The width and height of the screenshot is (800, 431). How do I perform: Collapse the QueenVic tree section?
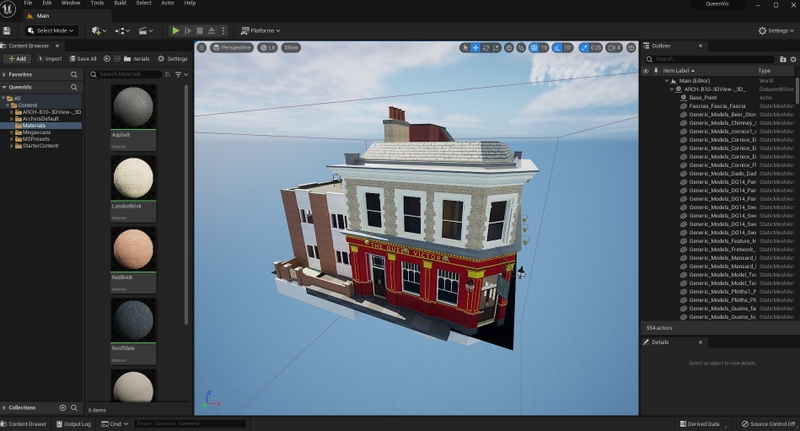click(x=4, y=87)
